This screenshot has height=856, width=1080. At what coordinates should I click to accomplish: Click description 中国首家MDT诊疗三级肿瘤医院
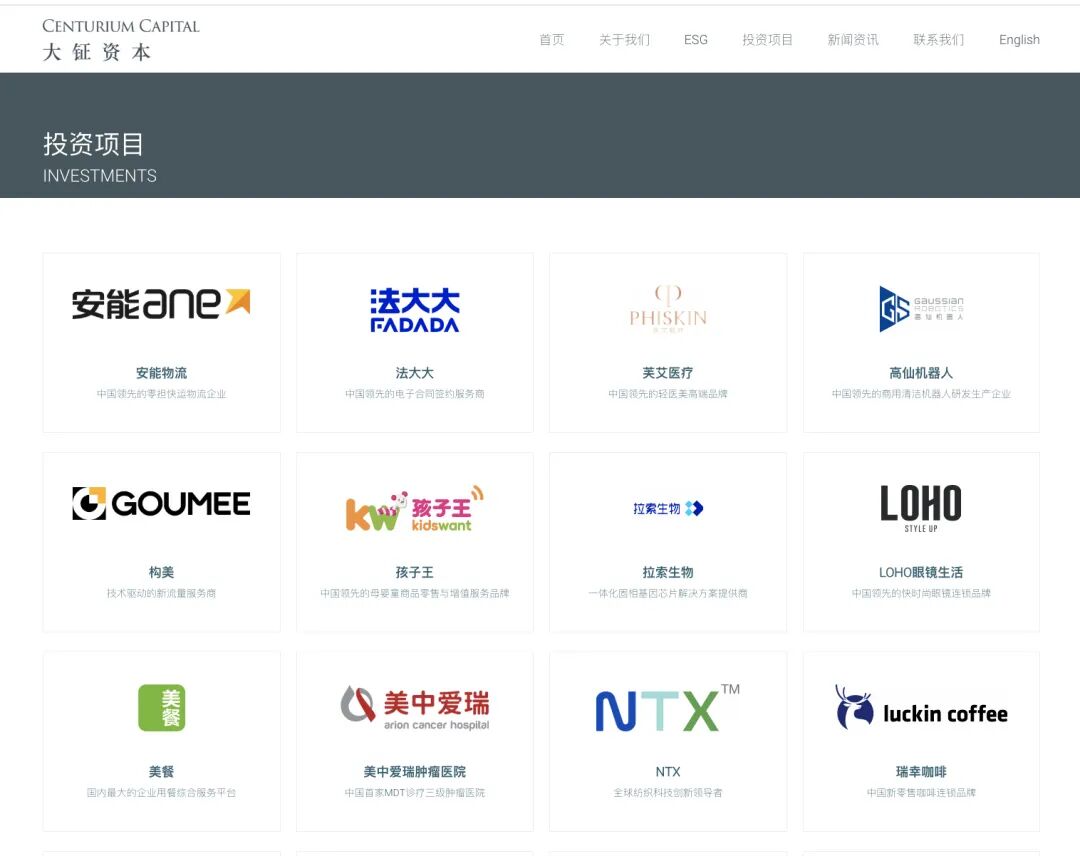[x=415, y=793]
